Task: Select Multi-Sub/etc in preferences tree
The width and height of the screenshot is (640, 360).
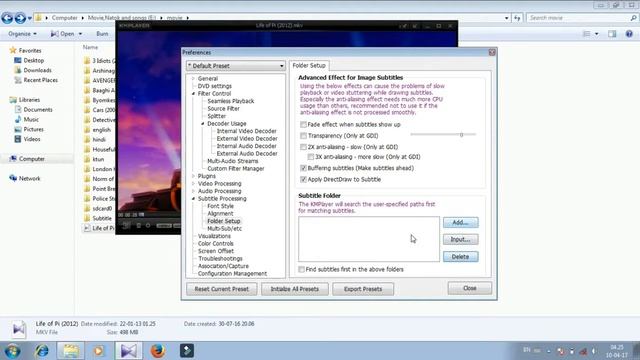Action: tap(224, 229)
